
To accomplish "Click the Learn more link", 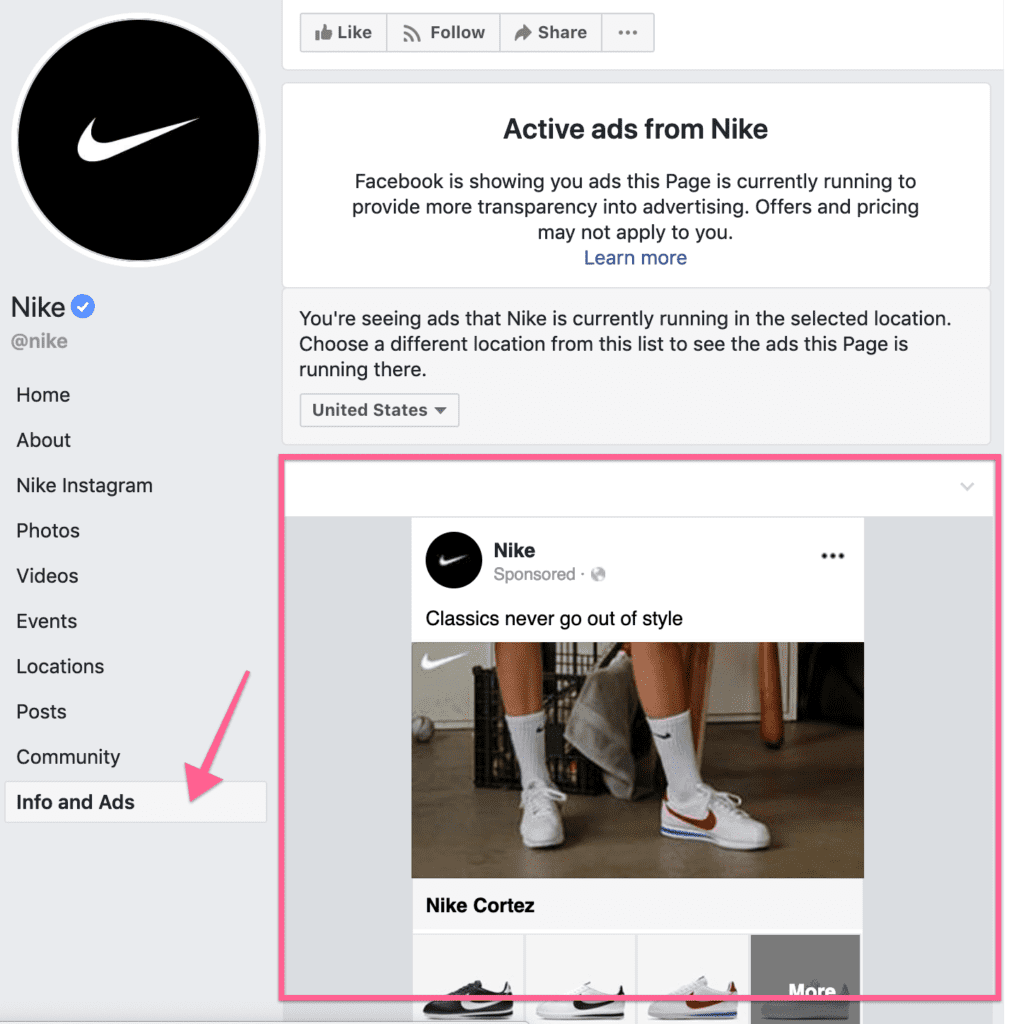I will coord(635,258).
